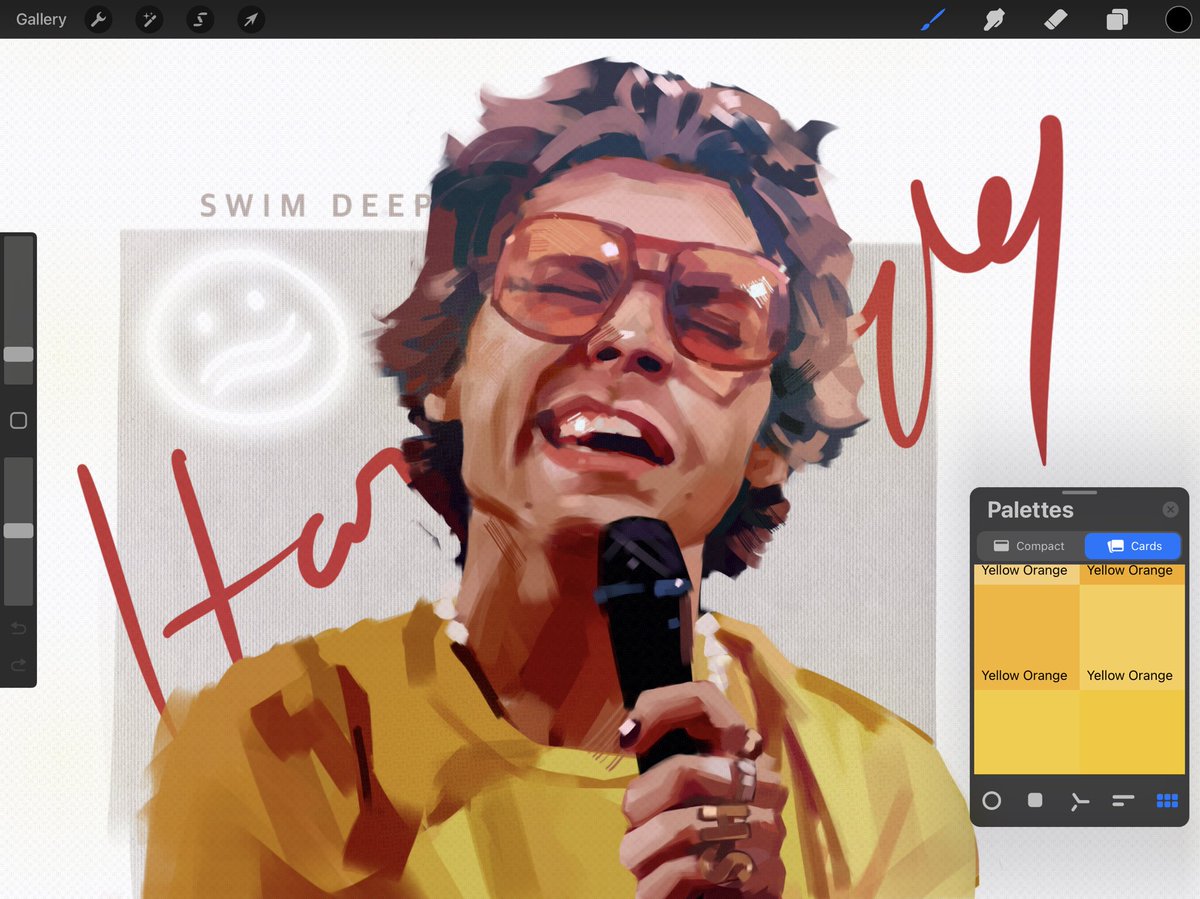Open the Harmony color tab

pyautogui.click(x=1079, y=801)
